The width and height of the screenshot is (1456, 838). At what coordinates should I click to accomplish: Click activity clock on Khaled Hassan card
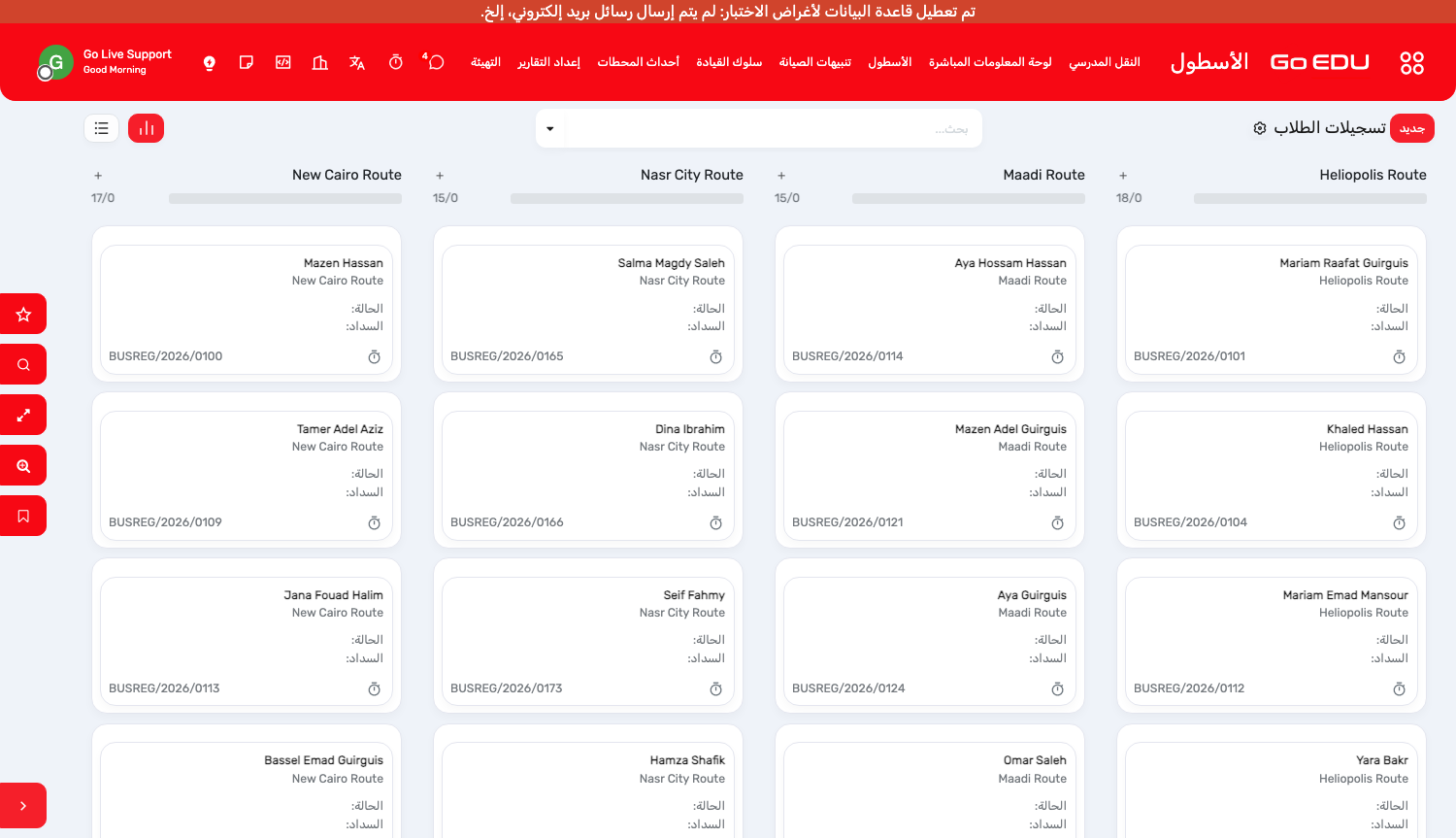(1400, 523)
